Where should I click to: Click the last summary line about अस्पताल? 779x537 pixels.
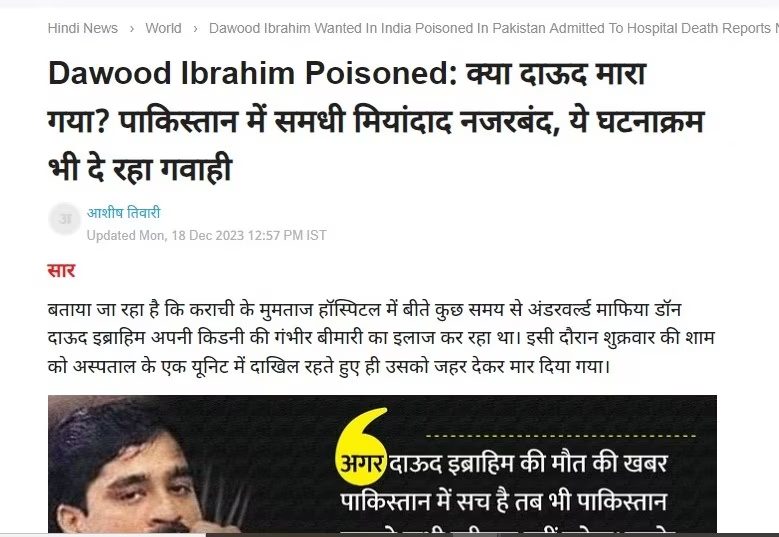coord(328,367)
